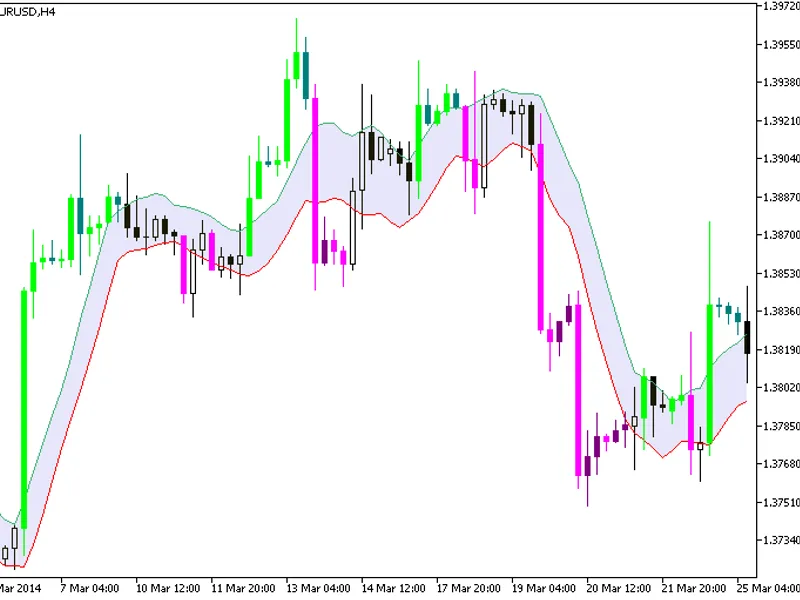Select the 20 Mar 12:00 time axis label
The image size is (800, 600).
click(619, 588)
